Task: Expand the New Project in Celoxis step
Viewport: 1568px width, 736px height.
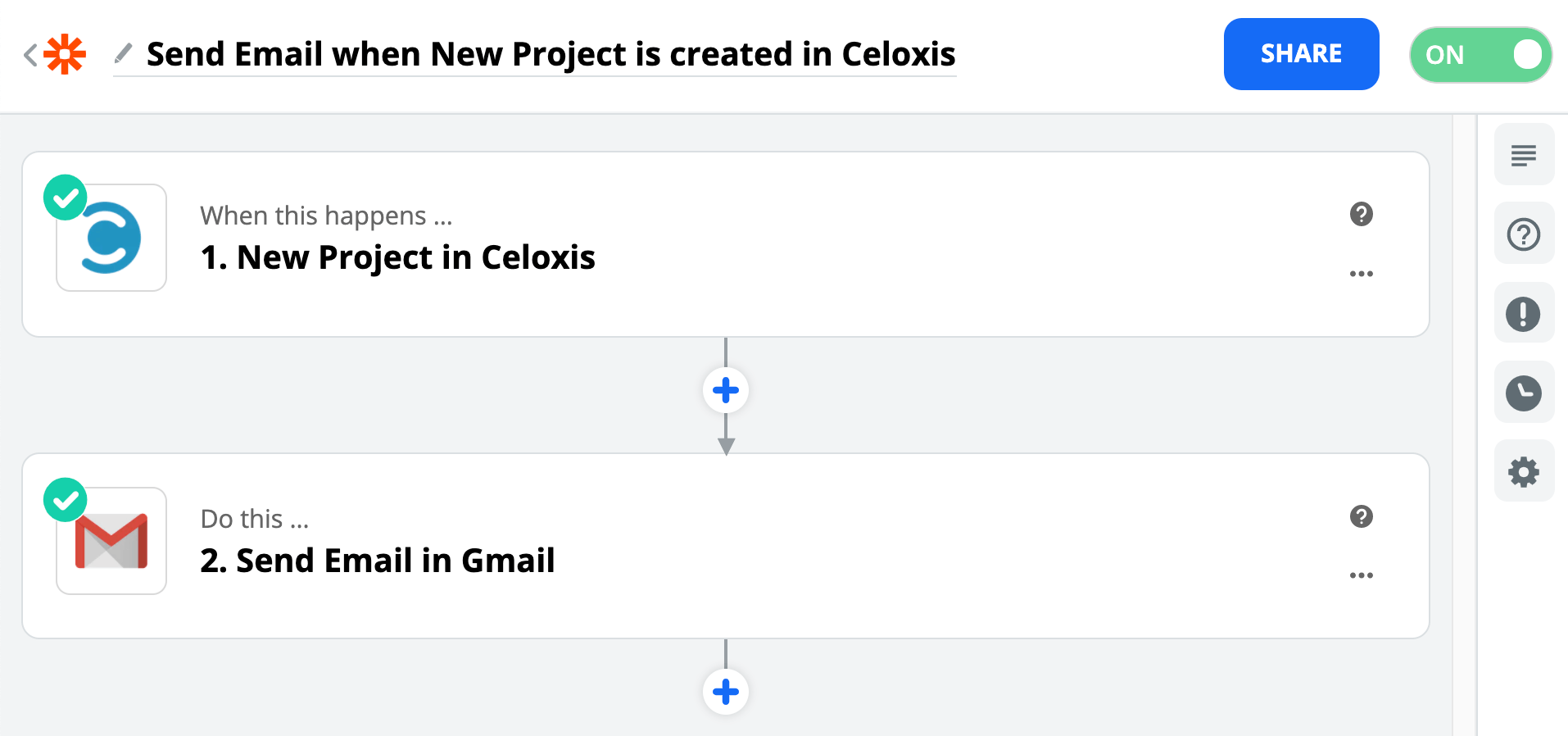Action: tap(398, 257)
